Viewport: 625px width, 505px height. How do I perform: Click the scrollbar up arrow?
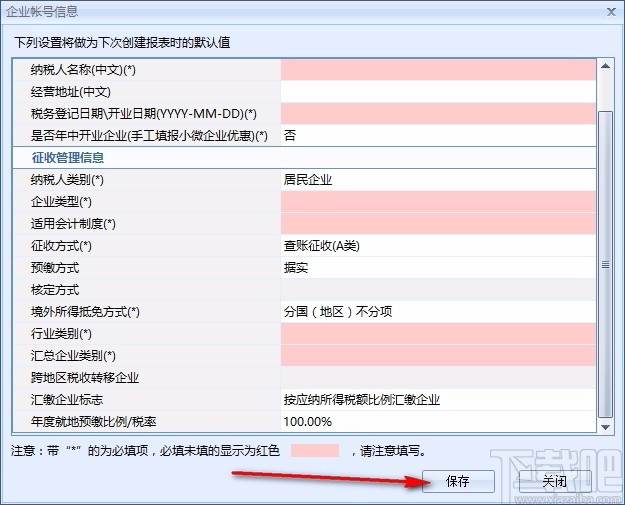pyautogui.click(x=605, y=66)
